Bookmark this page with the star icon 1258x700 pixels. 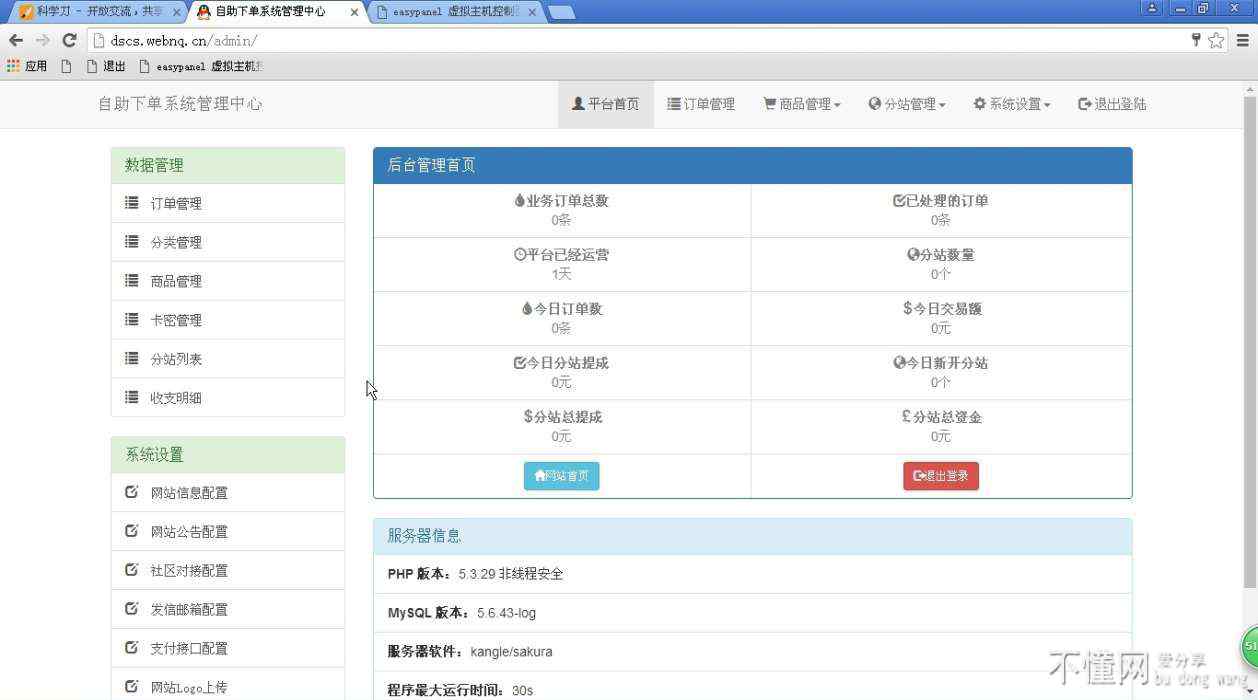[x=1216, y=40]
